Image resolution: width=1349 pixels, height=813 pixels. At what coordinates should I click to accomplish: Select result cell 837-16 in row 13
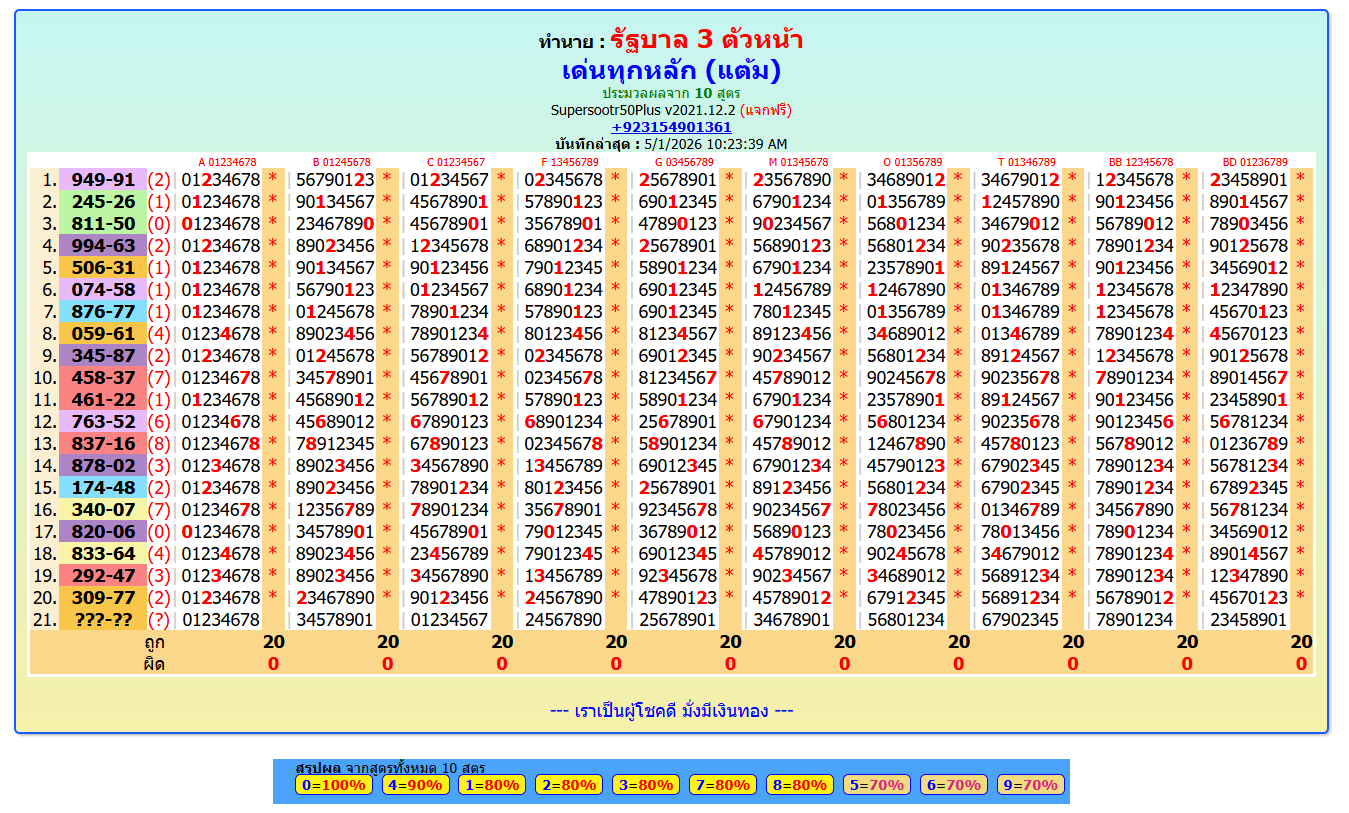(103, 444)
